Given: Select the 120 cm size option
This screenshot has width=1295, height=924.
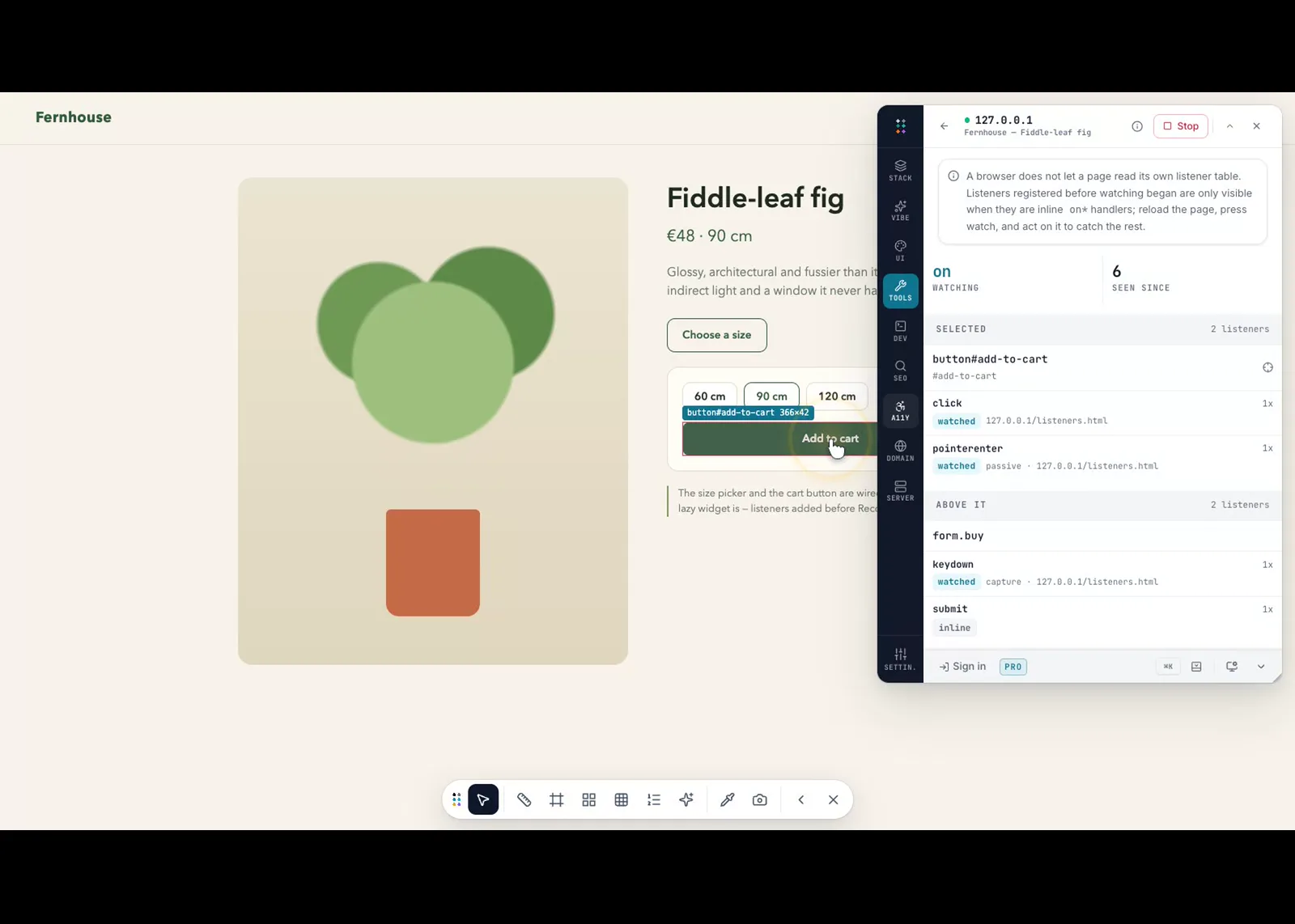Looking at the screenshot, I should pyautogui.click(x=837, y=395).
